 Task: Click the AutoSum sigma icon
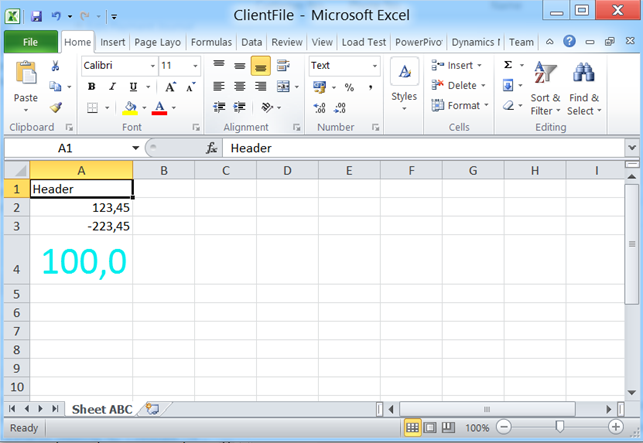tap(508, 65)
